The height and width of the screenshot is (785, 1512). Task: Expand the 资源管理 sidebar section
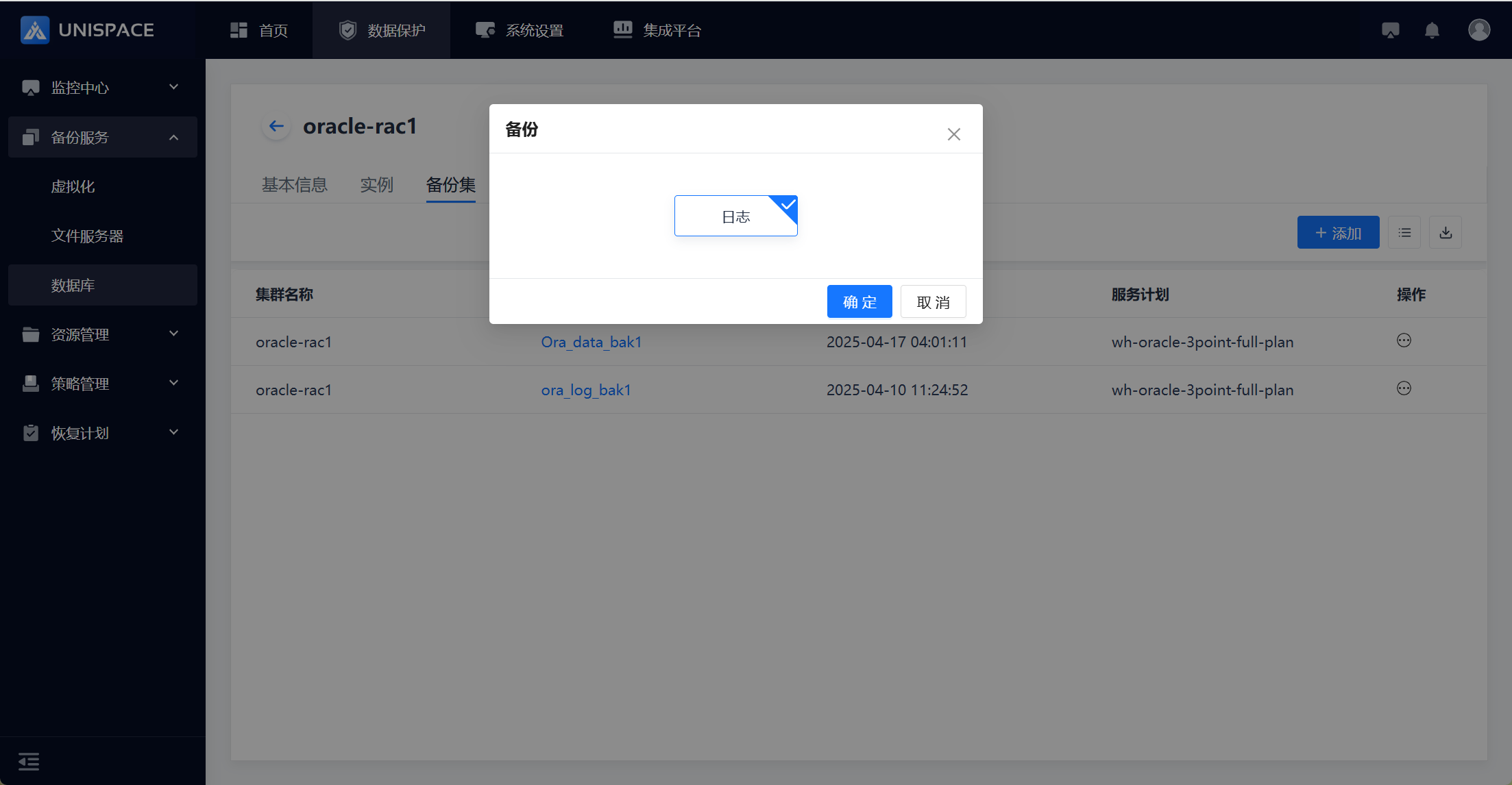pos(103,334)
